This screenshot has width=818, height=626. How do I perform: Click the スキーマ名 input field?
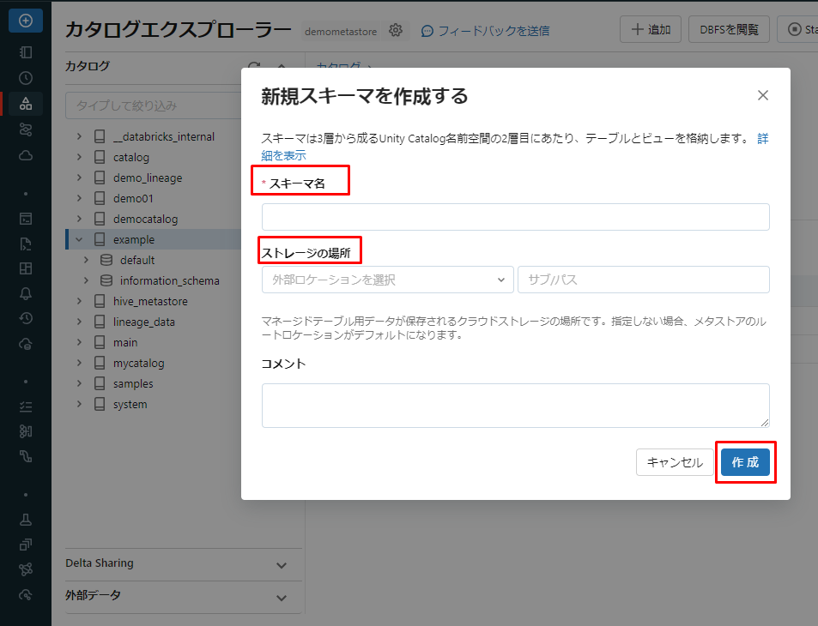(x=515, y=217)
